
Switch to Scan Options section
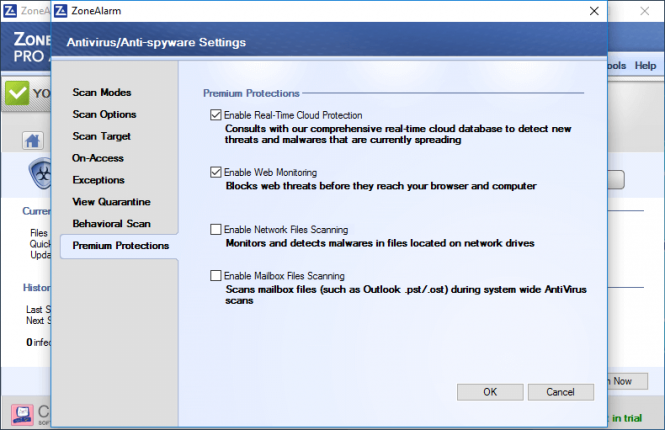pyautogui.click(x=104, y=114)
